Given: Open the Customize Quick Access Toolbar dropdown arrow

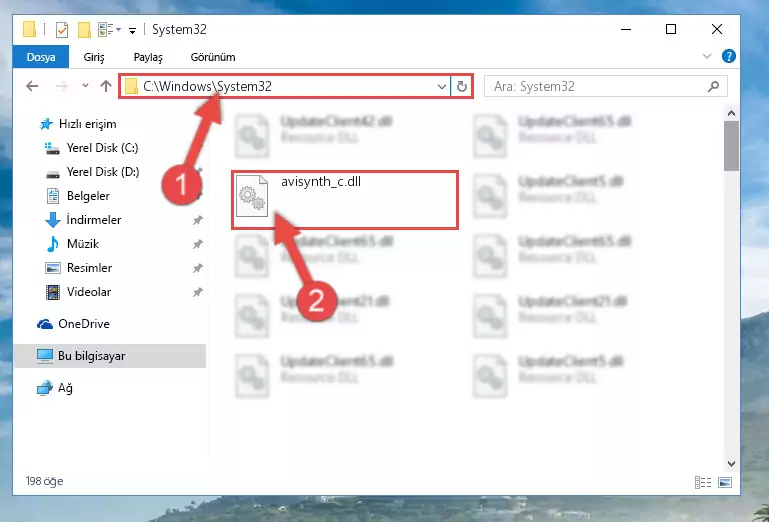Looking at the screenshot, I should point(132,30).
